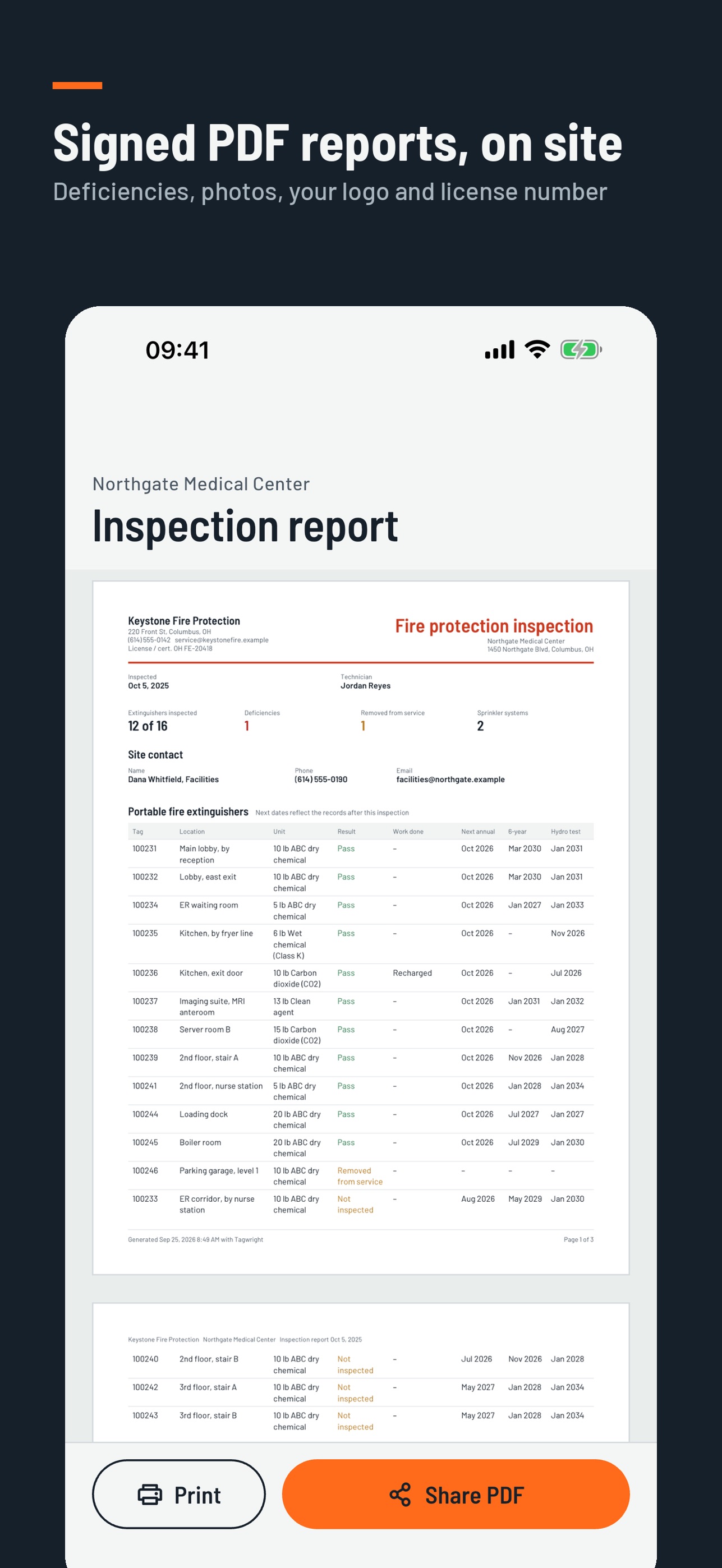The width and height of the screenshot is (722, 1568).
Task: Tap the Print button
Action: pyautogui.click(x=178, y=1494)
